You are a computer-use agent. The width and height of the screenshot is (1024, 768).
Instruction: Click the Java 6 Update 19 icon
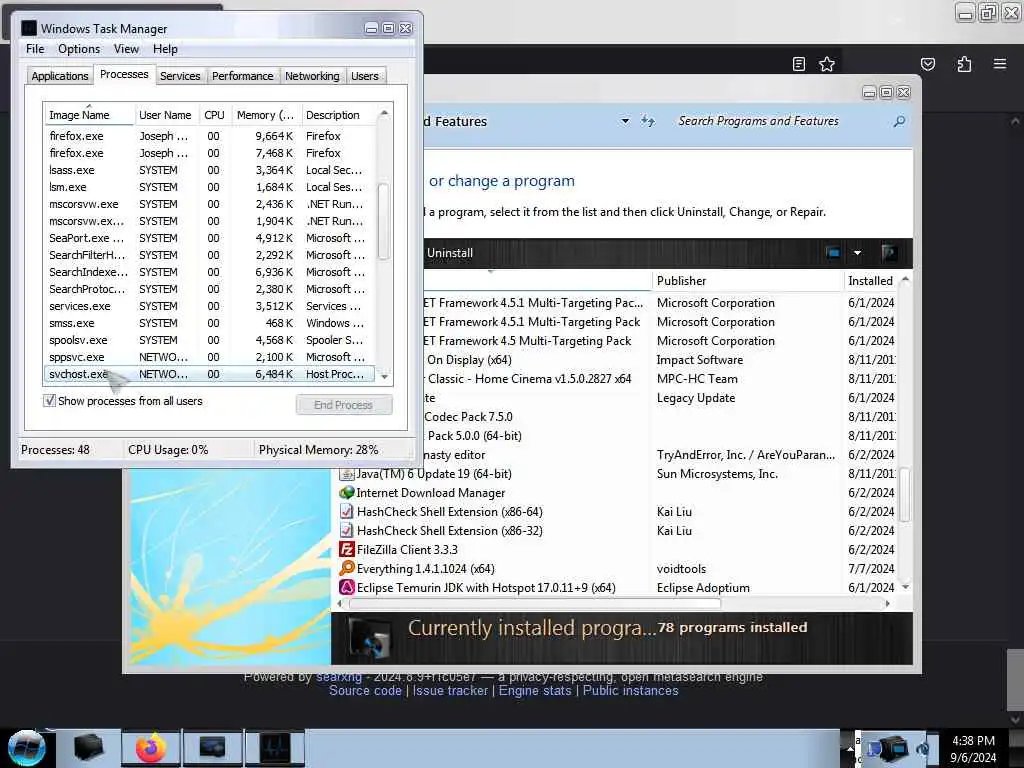click(347, 473)
